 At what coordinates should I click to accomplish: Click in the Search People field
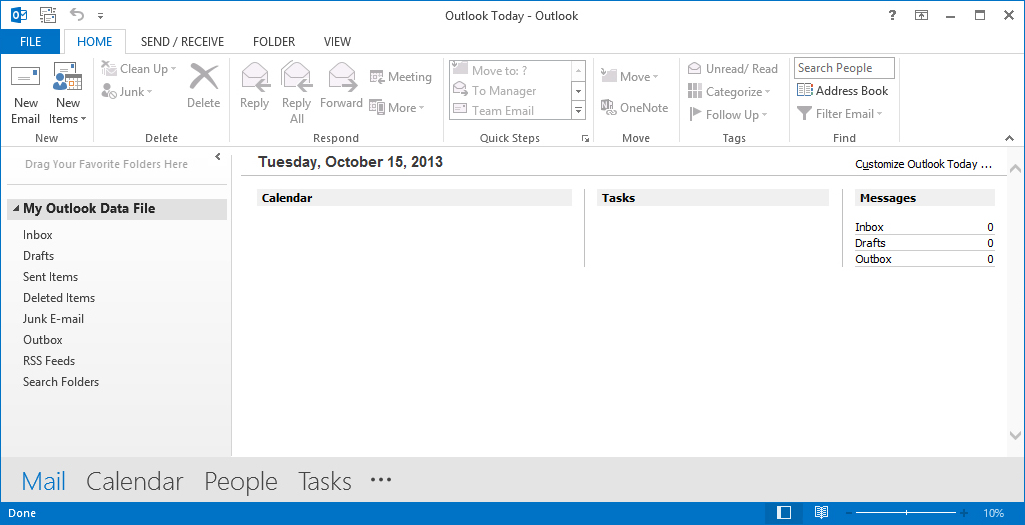pyautogui.click(x=844, y=68)
